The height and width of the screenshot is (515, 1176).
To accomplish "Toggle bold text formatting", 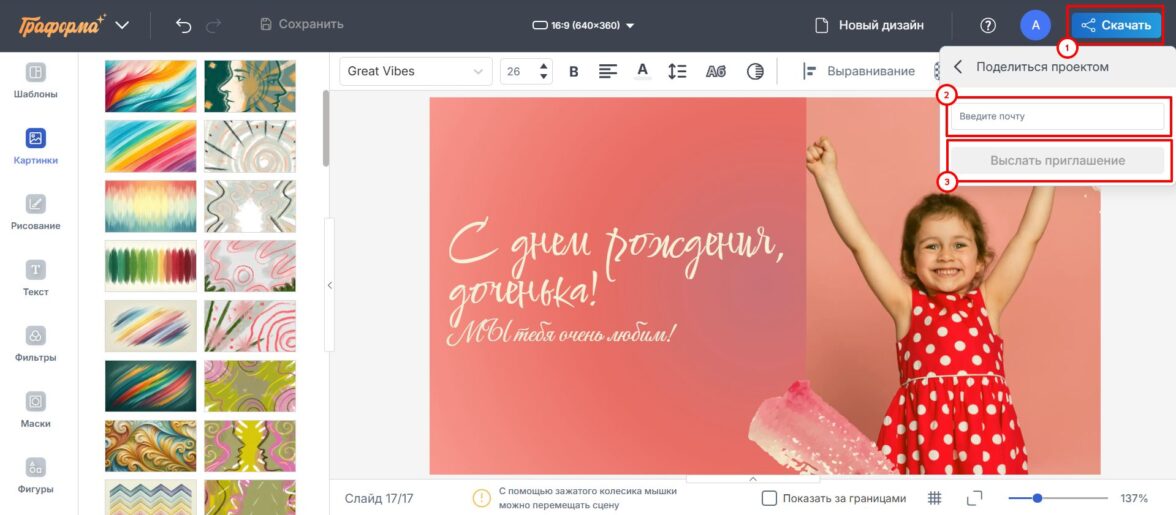I will click(x=574, y=71).
